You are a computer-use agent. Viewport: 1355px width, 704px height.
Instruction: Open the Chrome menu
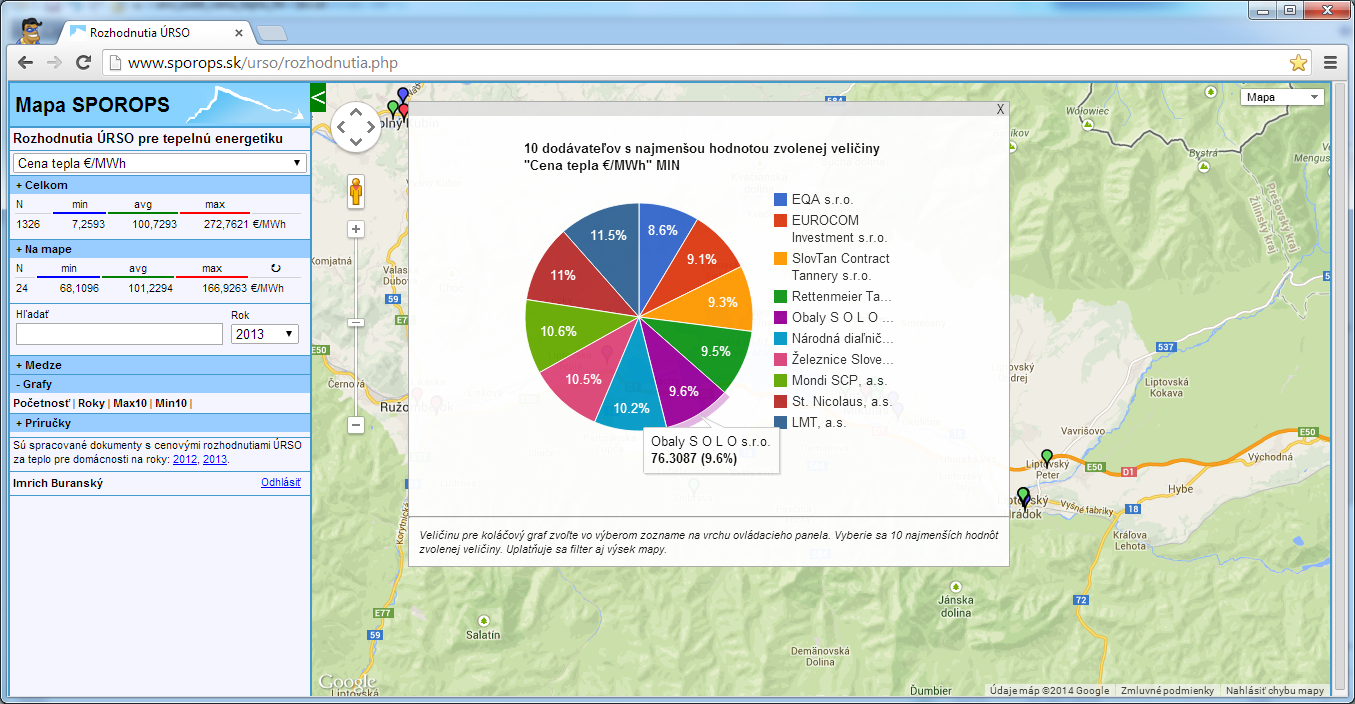pyautogui.click(x=1331, y=62)
